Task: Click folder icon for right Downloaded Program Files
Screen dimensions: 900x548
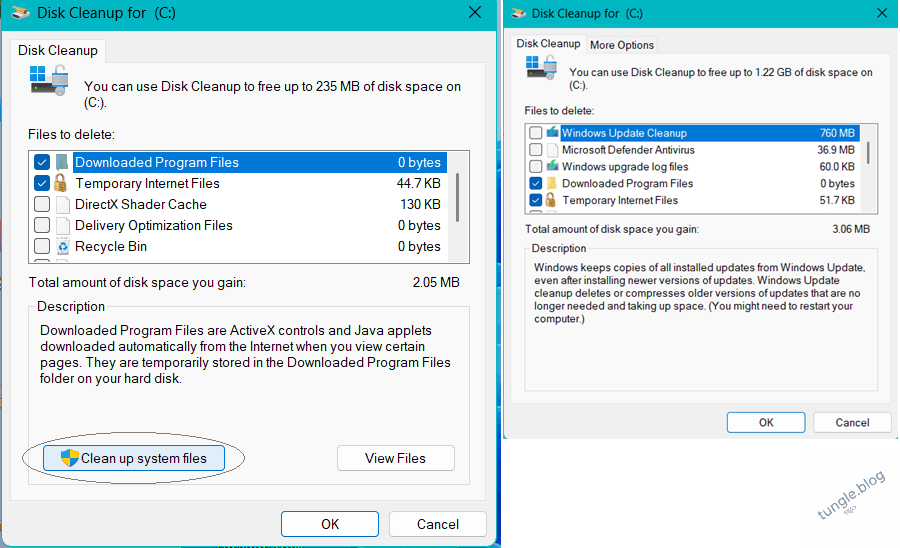Action: click(x=552, y=184)
